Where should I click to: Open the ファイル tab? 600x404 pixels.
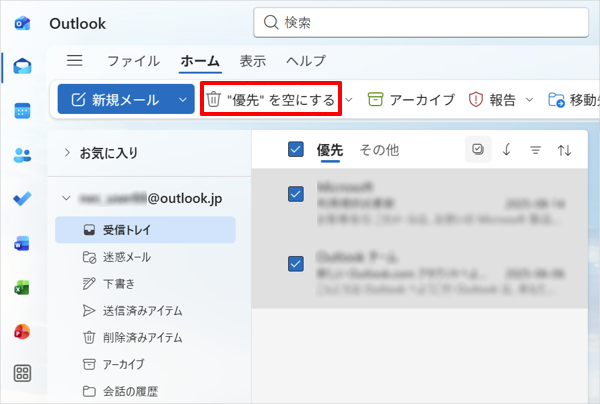point(134,61)
